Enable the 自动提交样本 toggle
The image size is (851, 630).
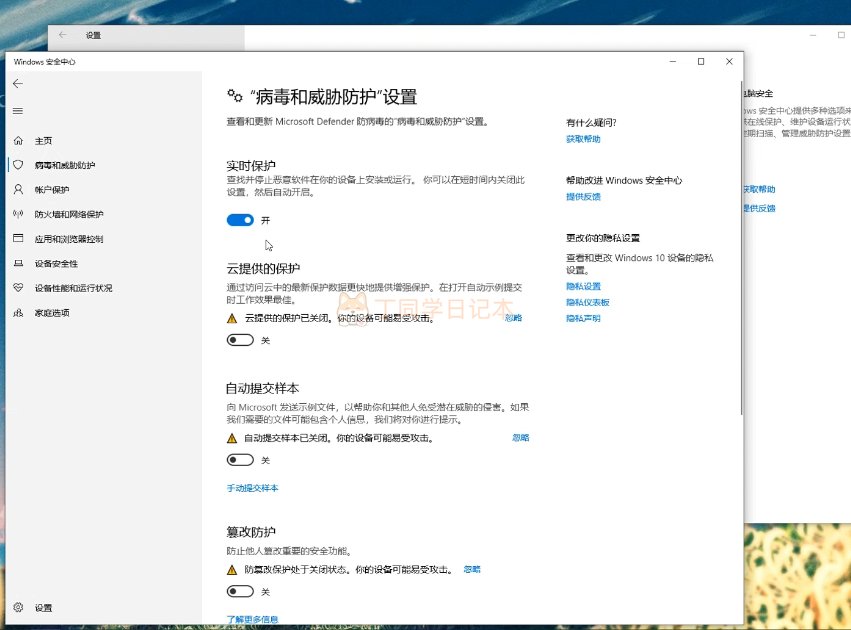tap(240, 460)
